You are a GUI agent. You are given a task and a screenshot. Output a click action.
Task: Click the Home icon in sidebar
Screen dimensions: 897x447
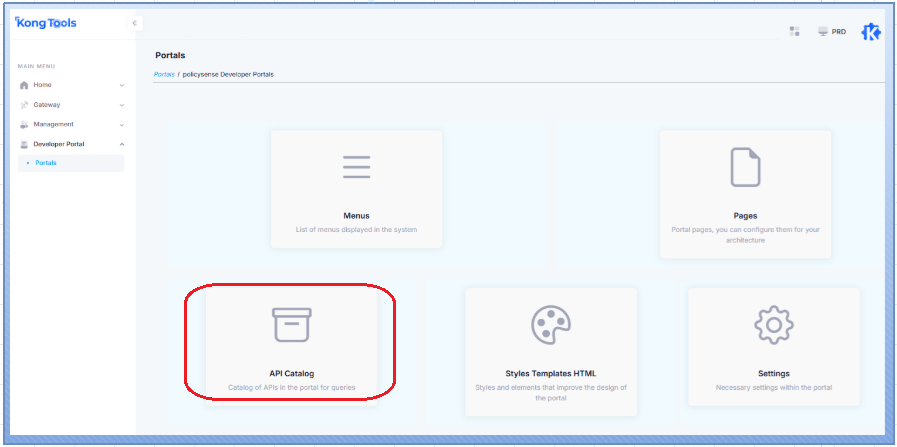(24, 85)
